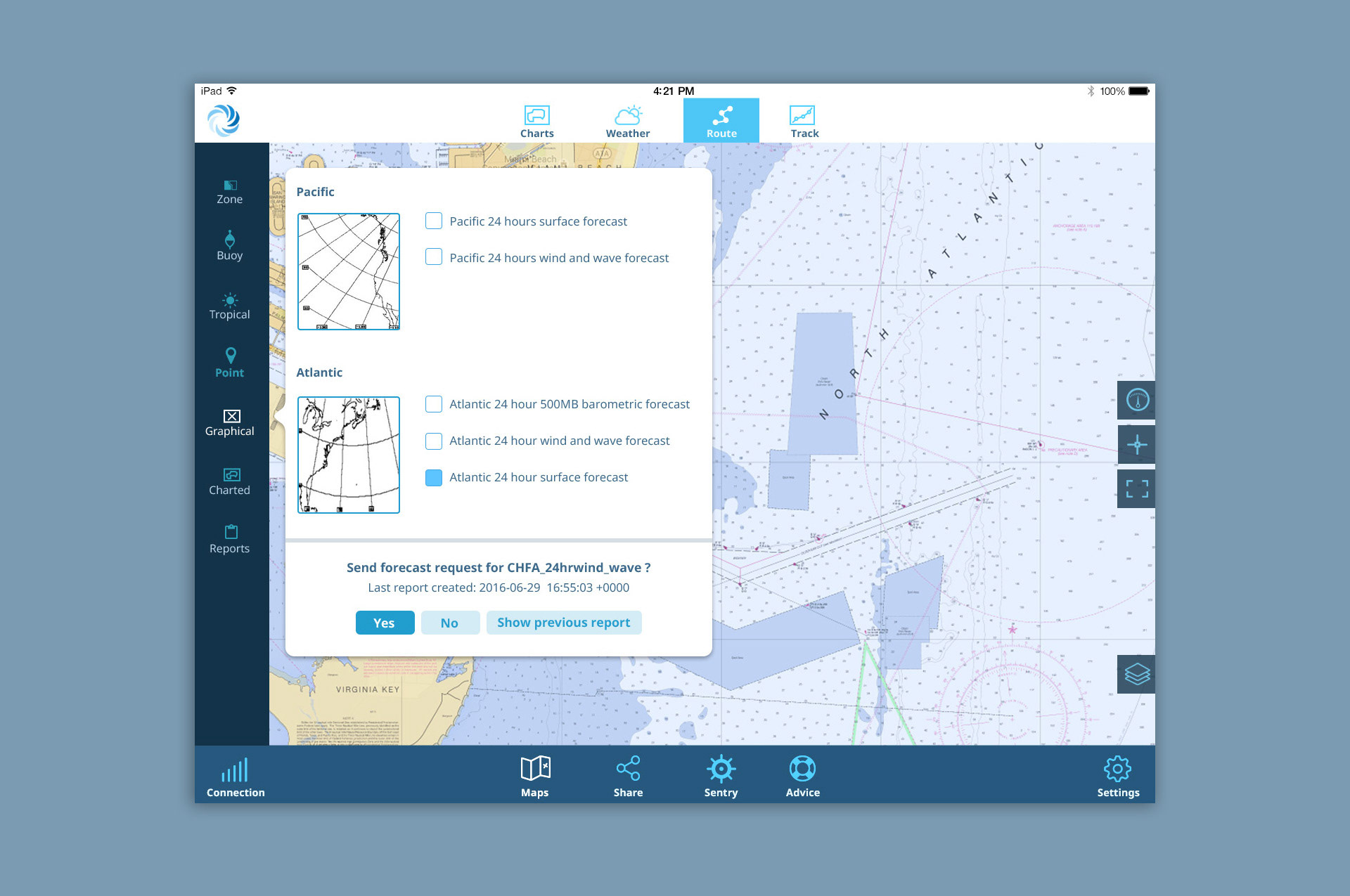Open the Charts tab

pos(536,122)
